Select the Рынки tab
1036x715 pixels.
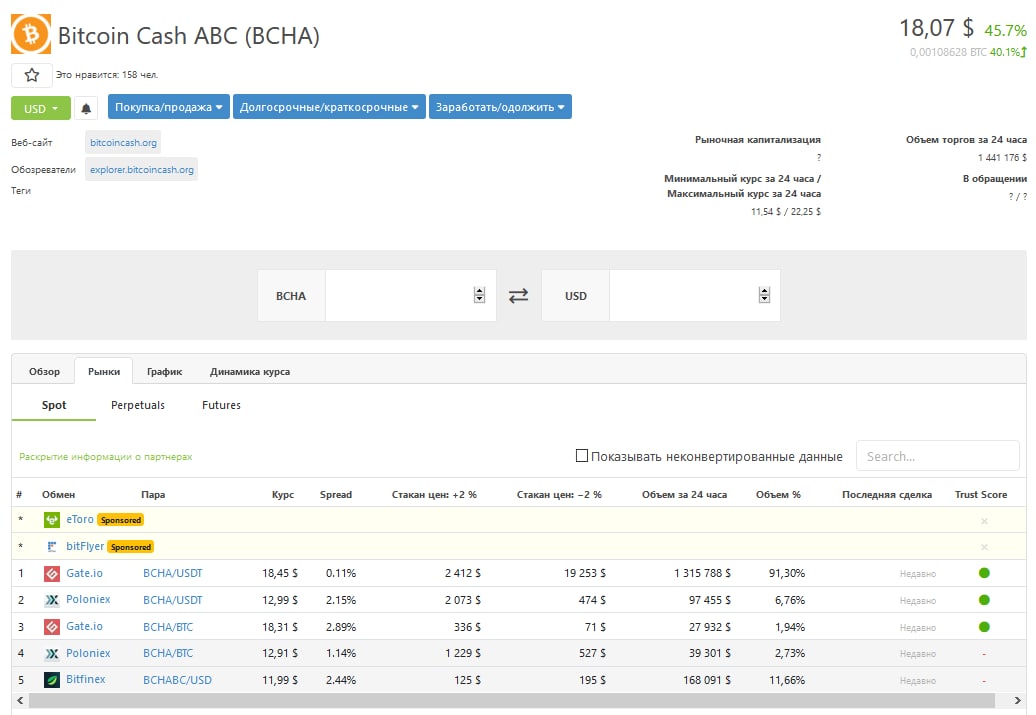tap(104, 371)
